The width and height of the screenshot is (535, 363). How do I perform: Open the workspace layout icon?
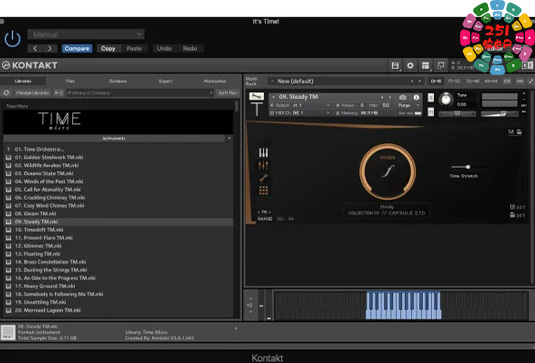(425, 65)
